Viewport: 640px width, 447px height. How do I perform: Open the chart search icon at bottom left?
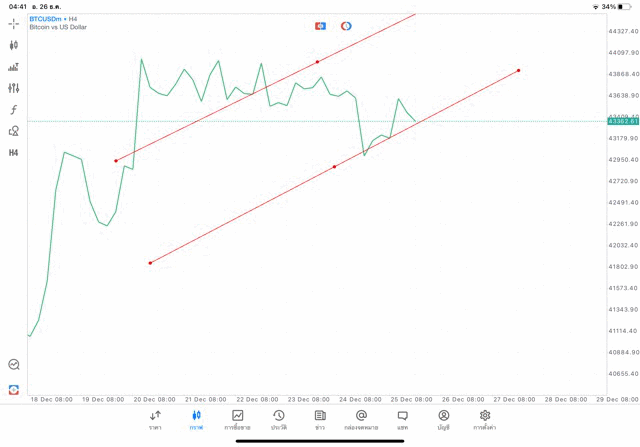14,365
